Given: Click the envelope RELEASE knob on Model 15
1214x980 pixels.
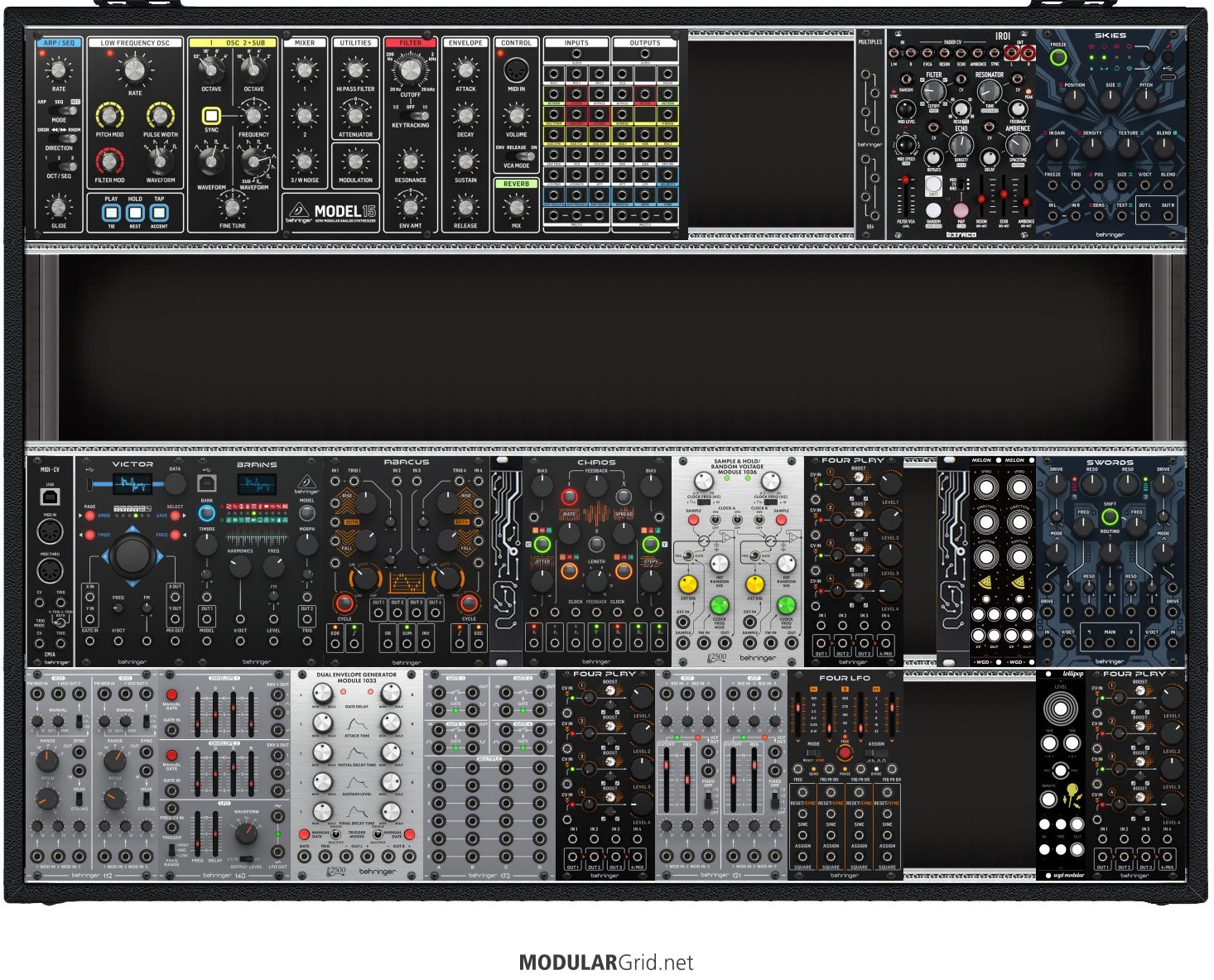Looking at the screenshot, I should coord(465,208).
